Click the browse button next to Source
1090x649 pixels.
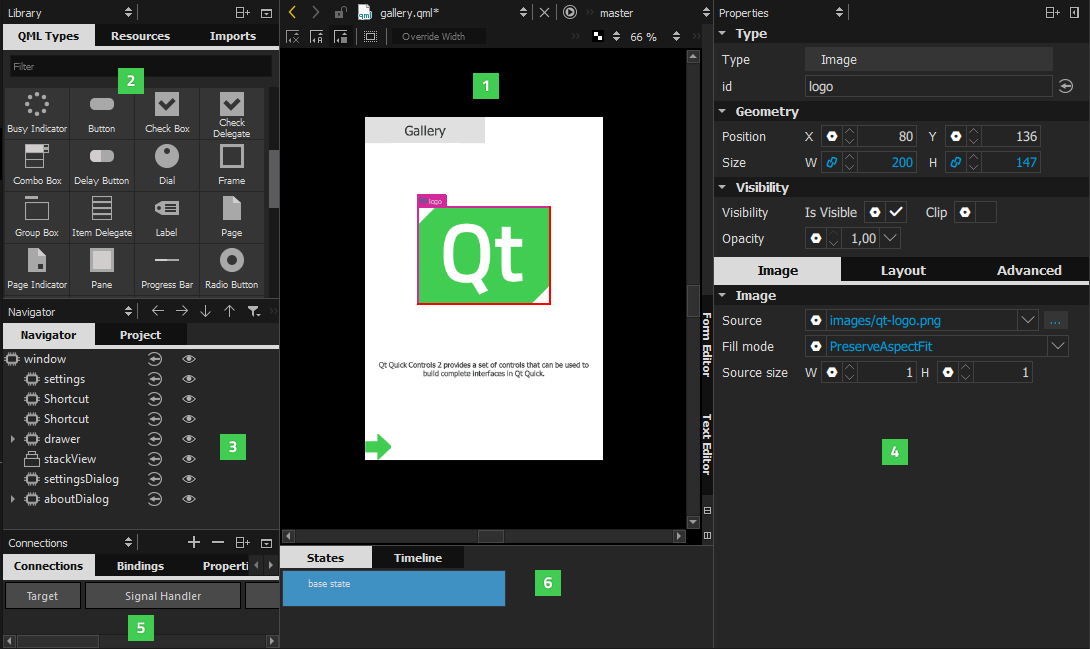click(1055, 320)
